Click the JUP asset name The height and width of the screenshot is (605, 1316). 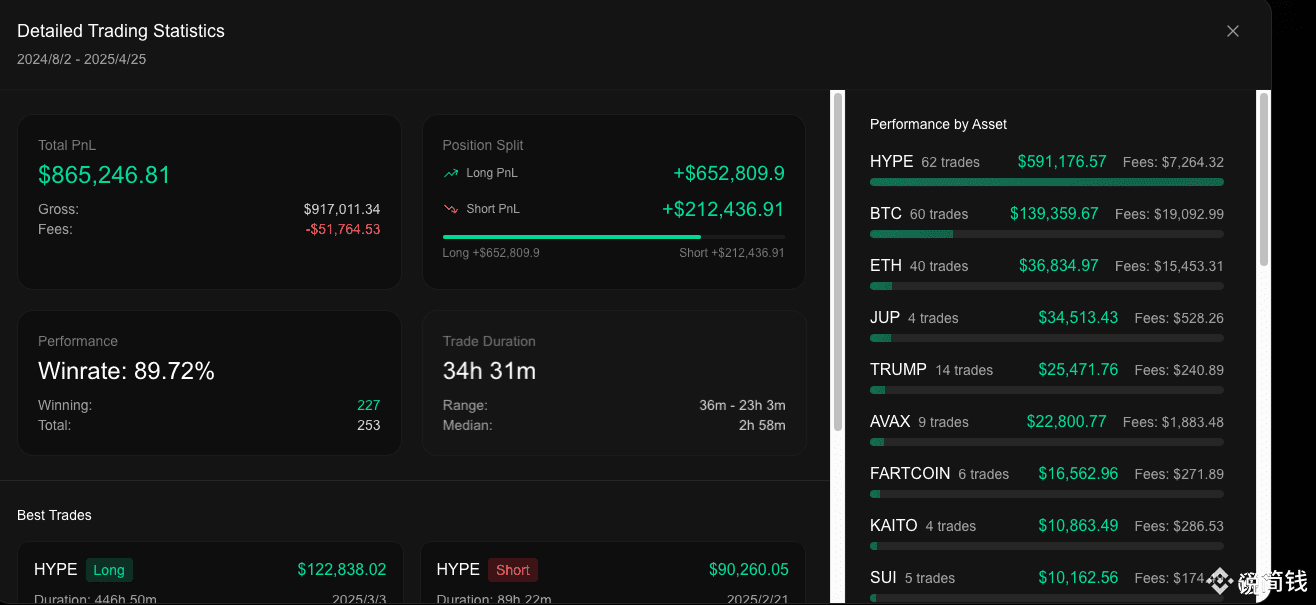885,317
